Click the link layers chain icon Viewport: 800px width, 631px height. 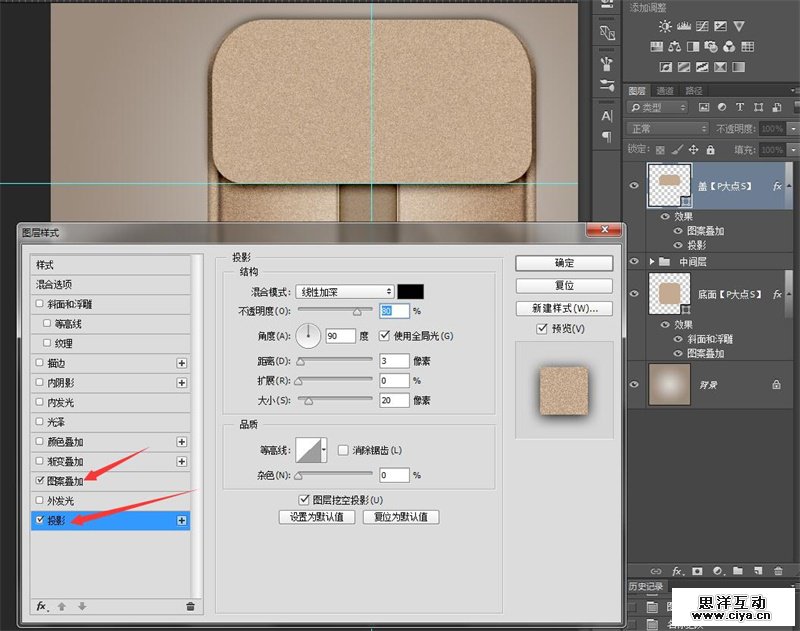pos(657,571)
